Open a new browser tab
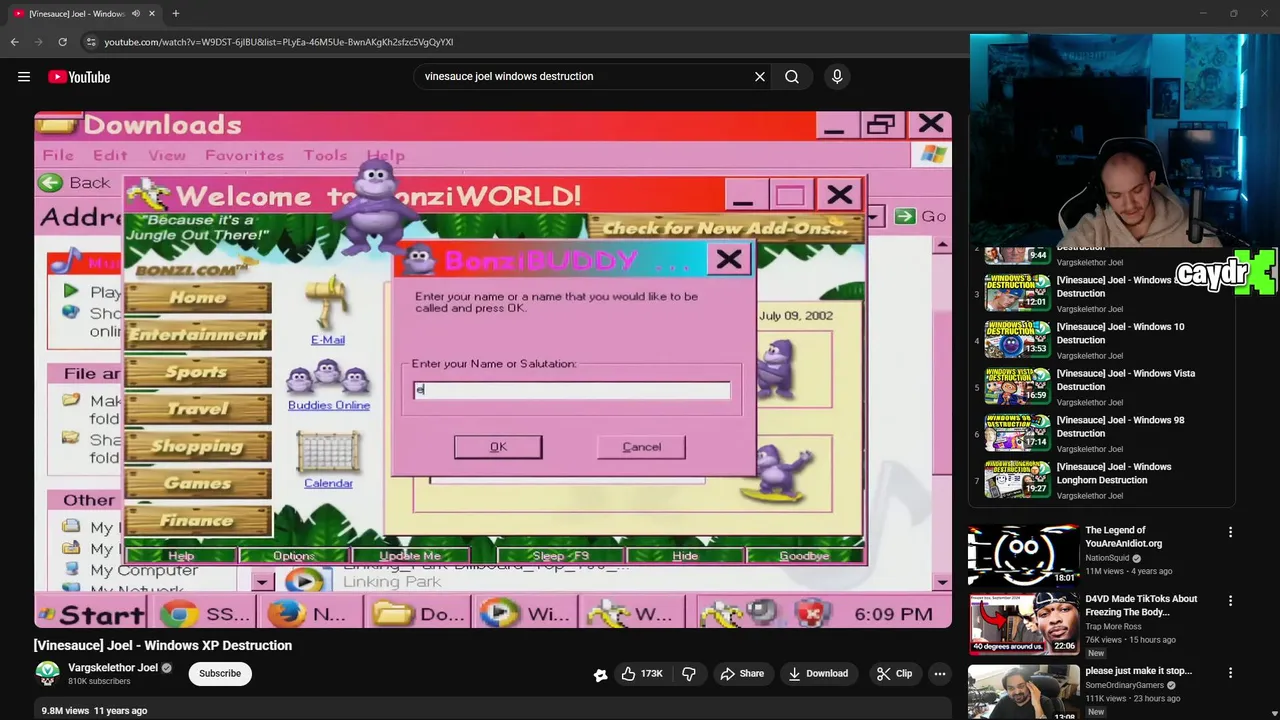 point(175,14)
